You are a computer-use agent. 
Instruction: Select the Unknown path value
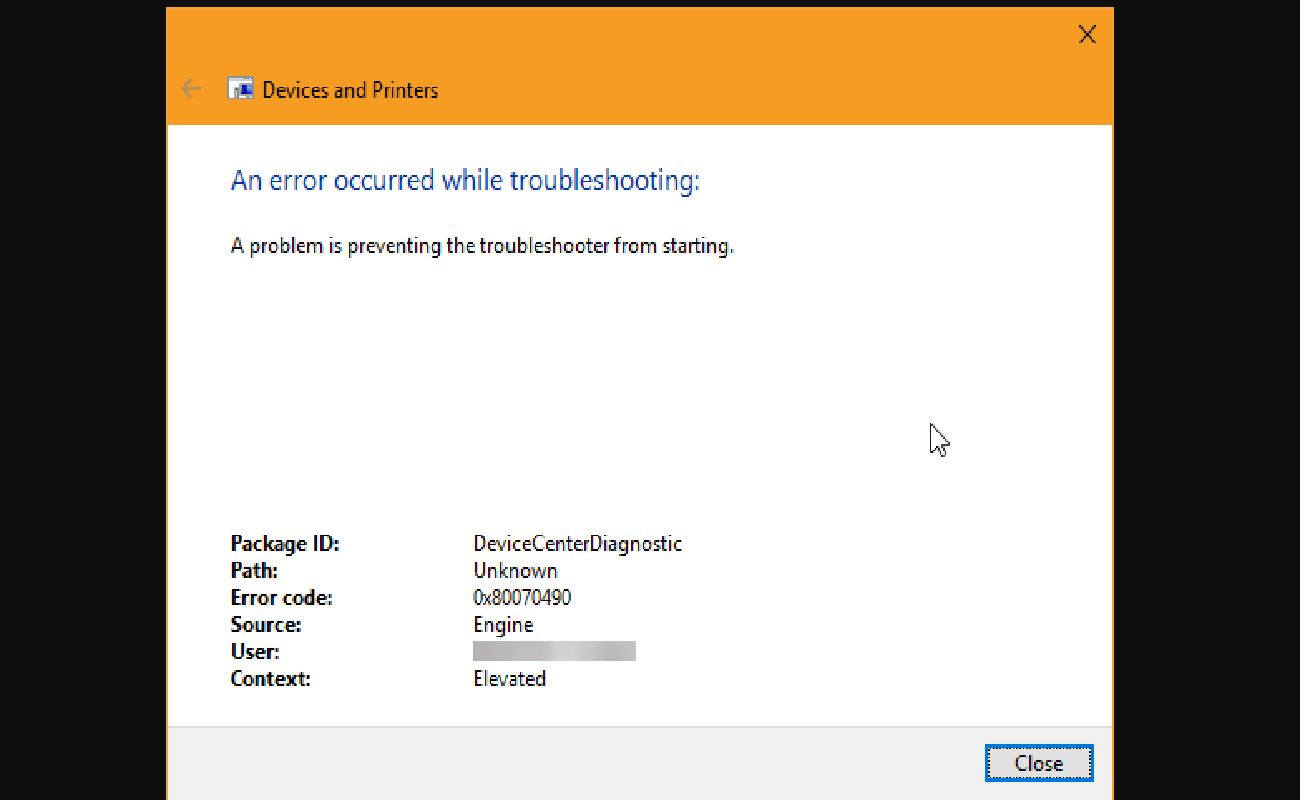[515, 570]
